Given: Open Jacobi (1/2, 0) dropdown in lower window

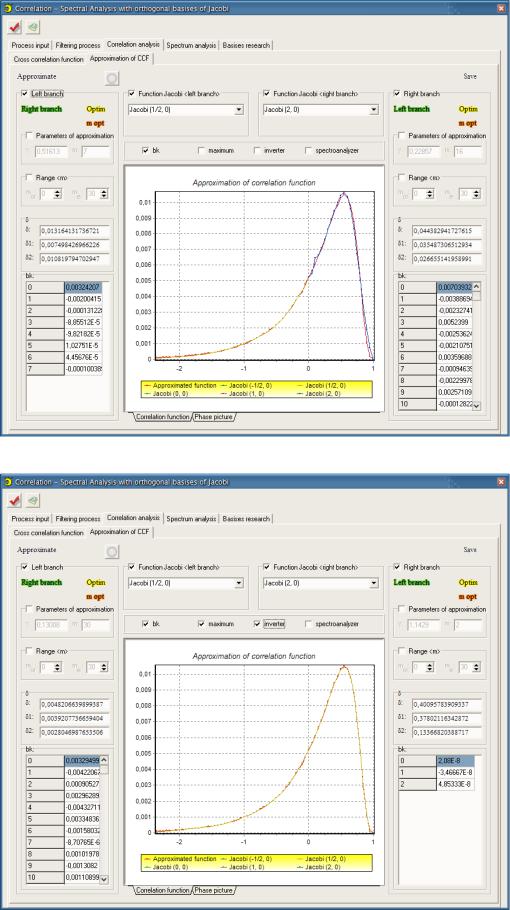Looking at the screenshot, I should click(238, 583).
